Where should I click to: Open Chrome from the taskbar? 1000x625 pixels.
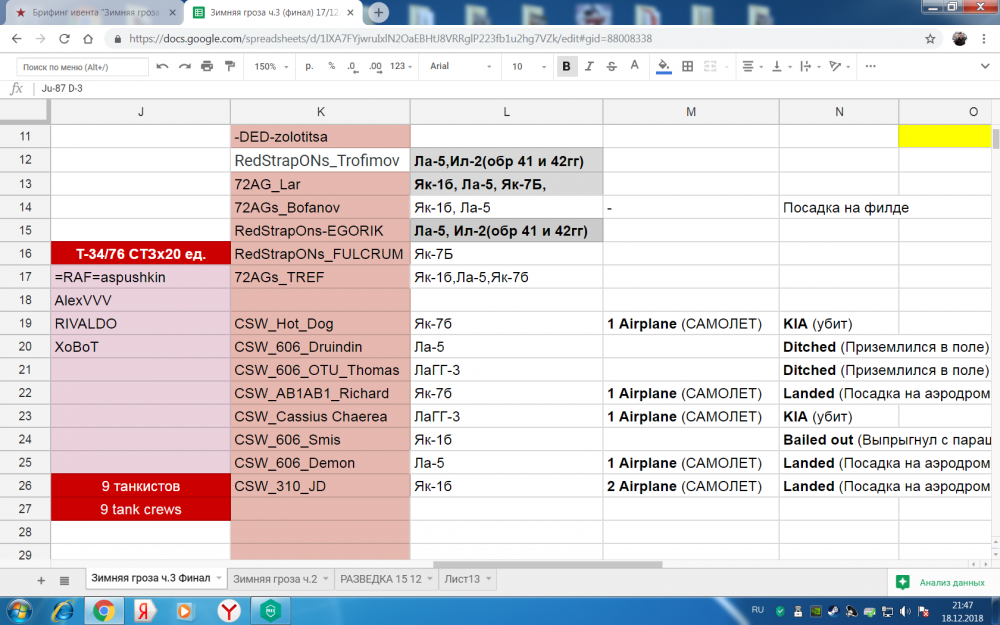pos(103,611)
